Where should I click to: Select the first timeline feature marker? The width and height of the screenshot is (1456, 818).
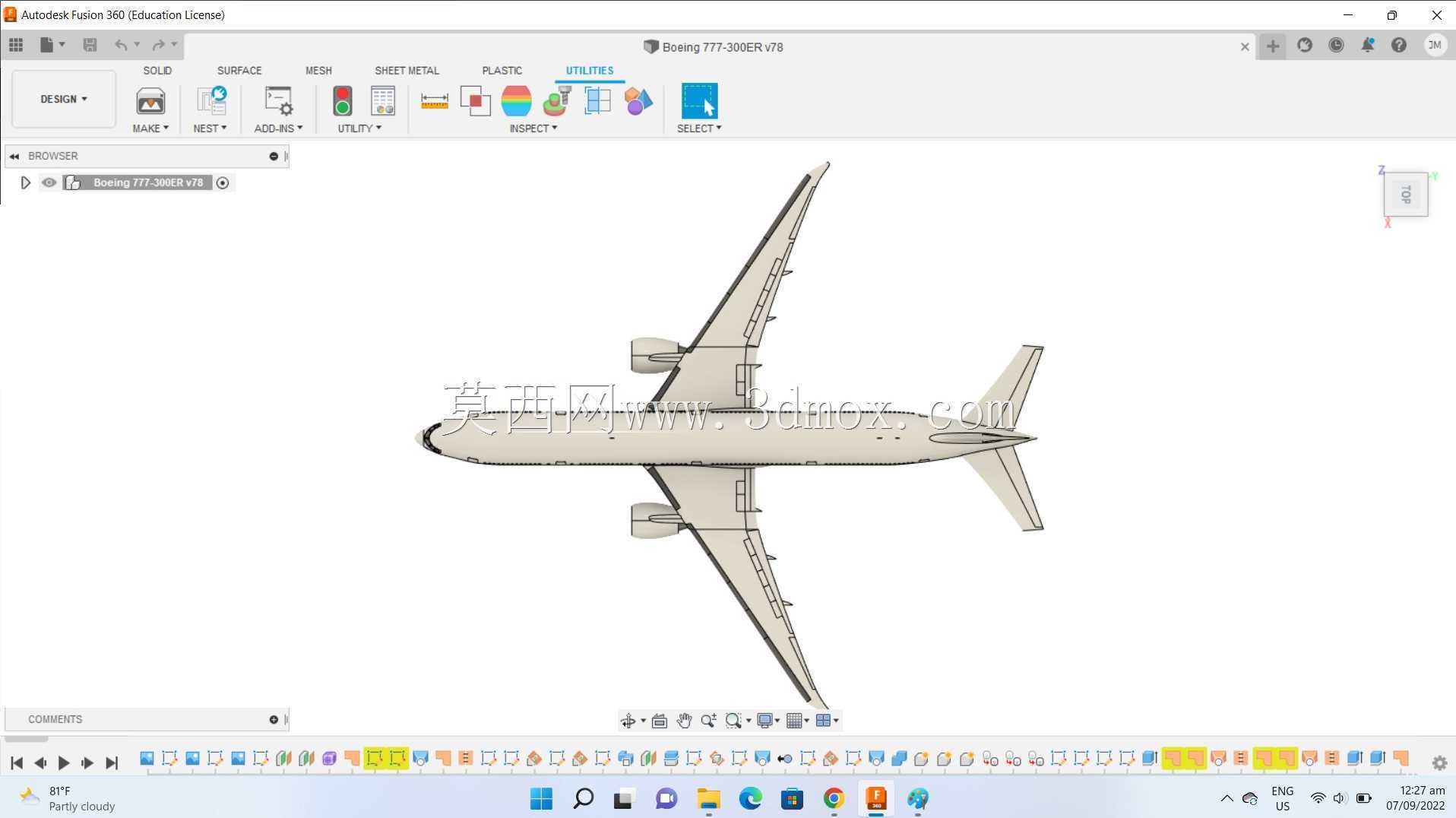pos(147,758)
